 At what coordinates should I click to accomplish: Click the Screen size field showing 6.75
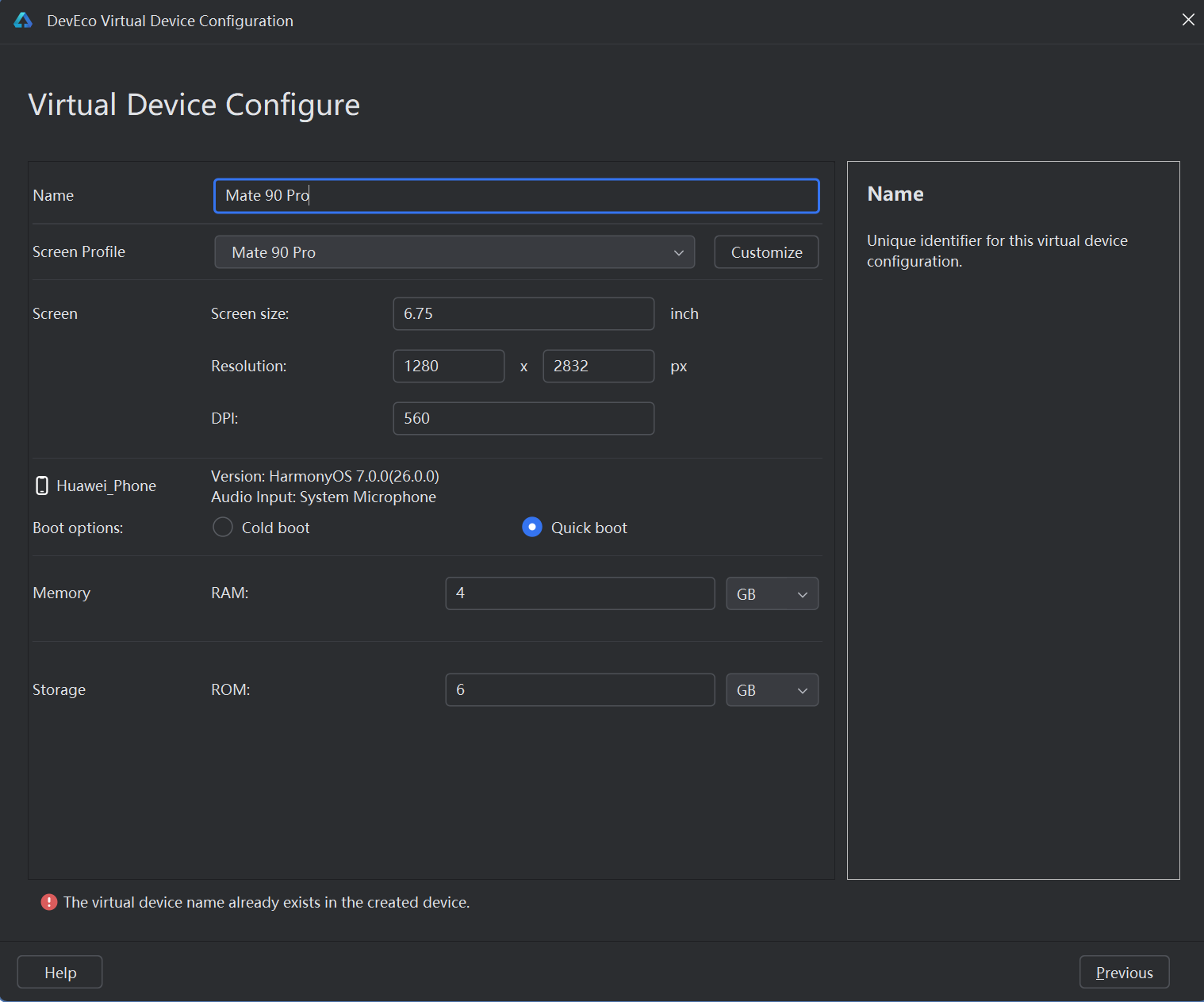coord(523,314)
